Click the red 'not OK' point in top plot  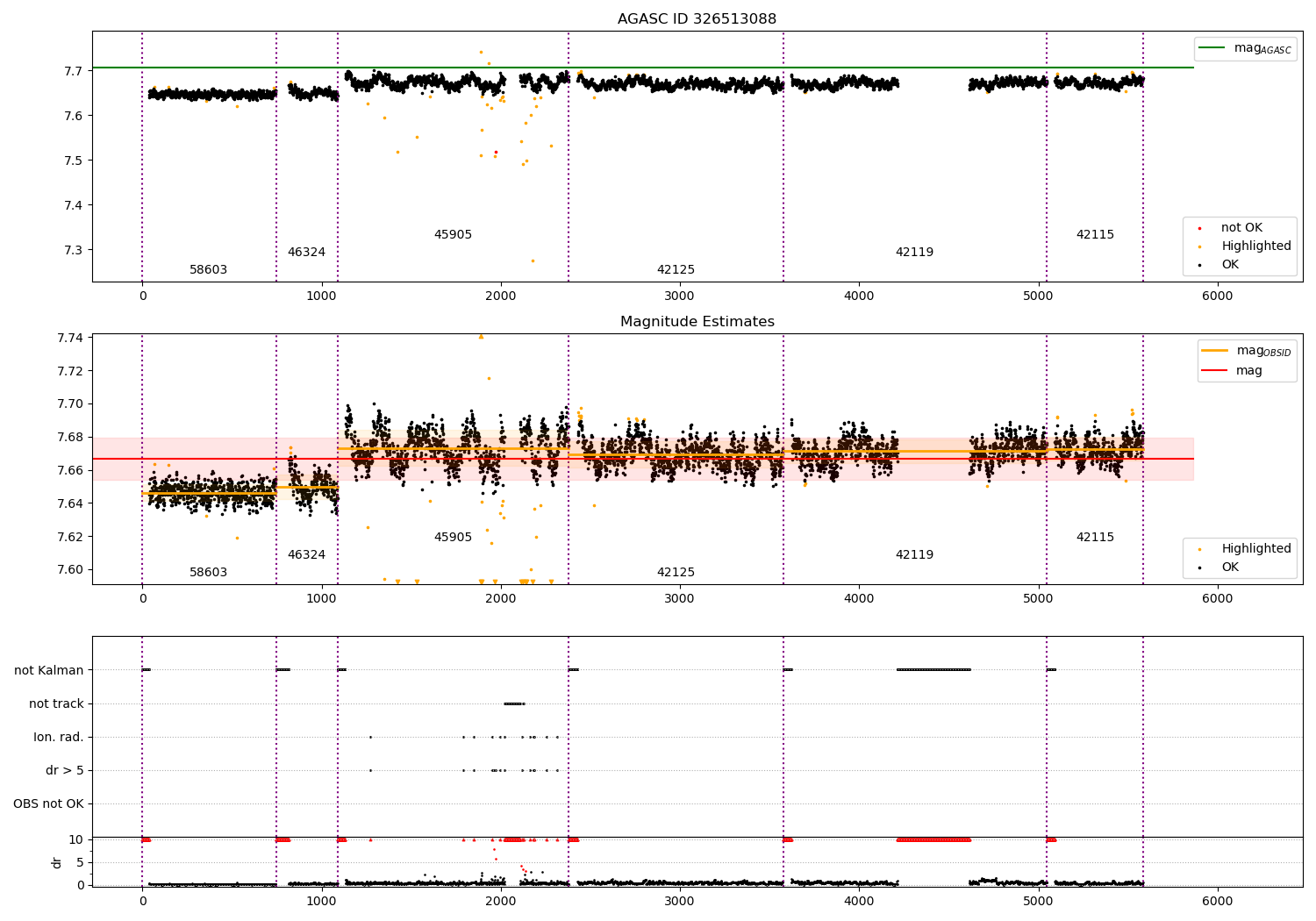coord(496,153)
